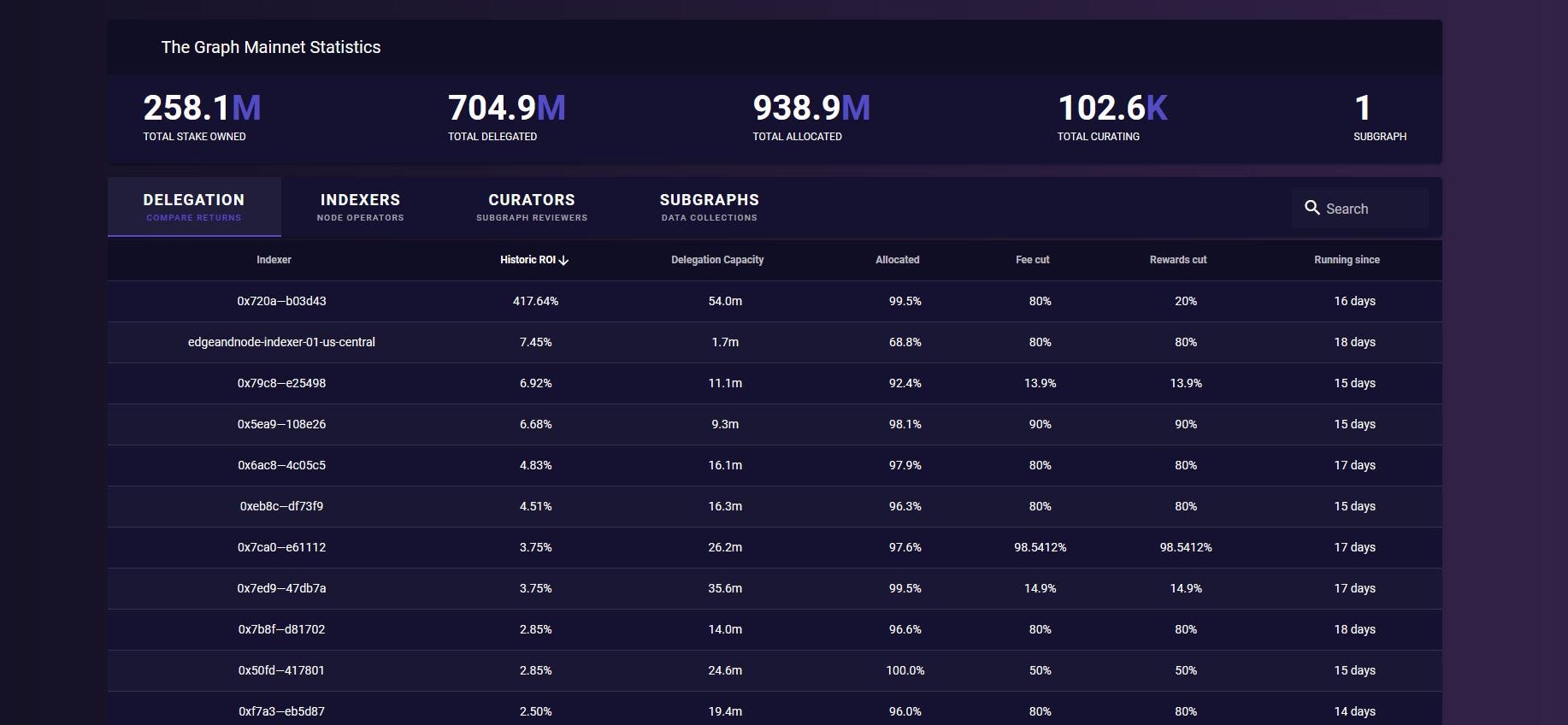Screen dimensions: 1568x725
Task: Click the 35.6m delegation capacity cell
Action: tap(725, 588)
